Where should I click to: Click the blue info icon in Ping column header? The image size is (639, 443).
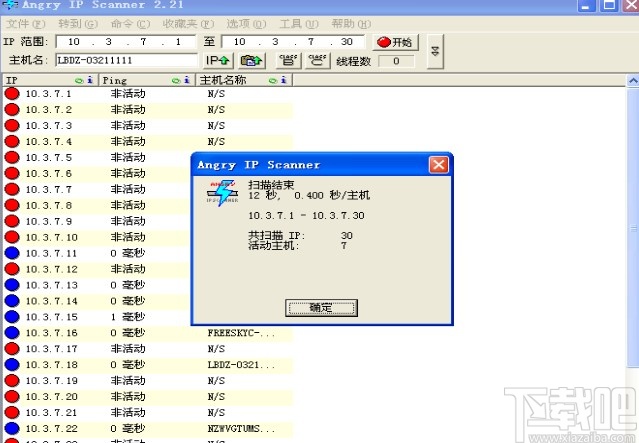click(187, 80)
